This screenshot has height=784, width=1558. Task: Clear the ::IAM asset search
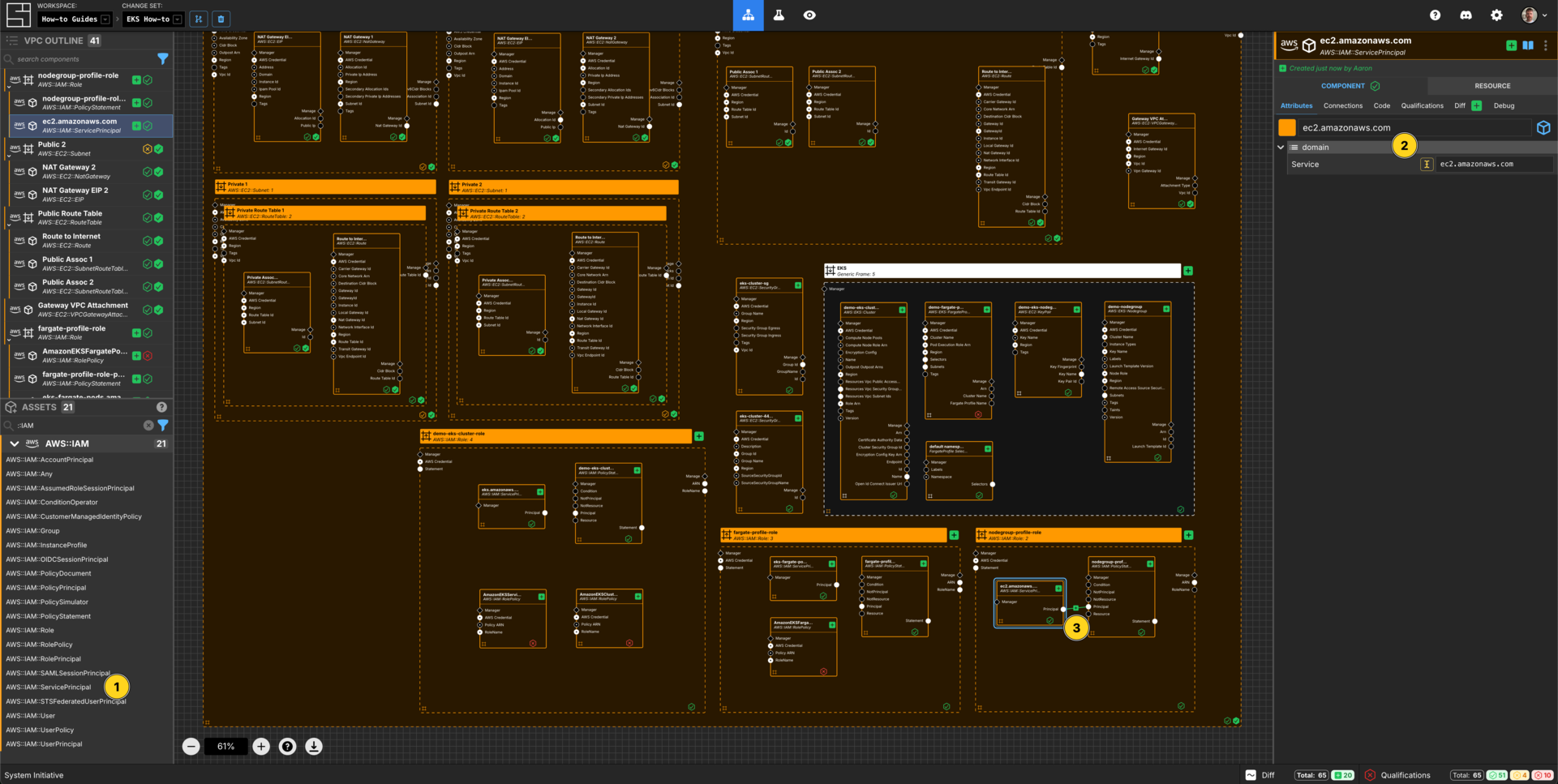pyautogui.click(x=148, y=425)
